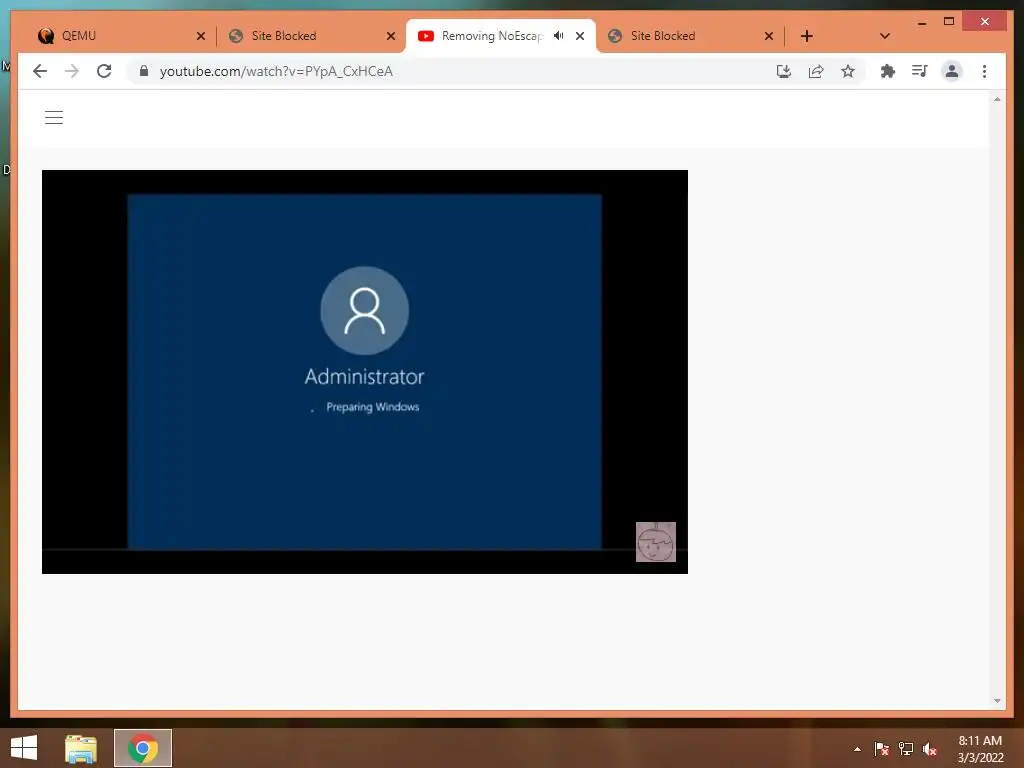Switch to the QEMU tab
The height and width of the screenshot is (768, 1024).
pyautogui.click(x=121, y=36)
